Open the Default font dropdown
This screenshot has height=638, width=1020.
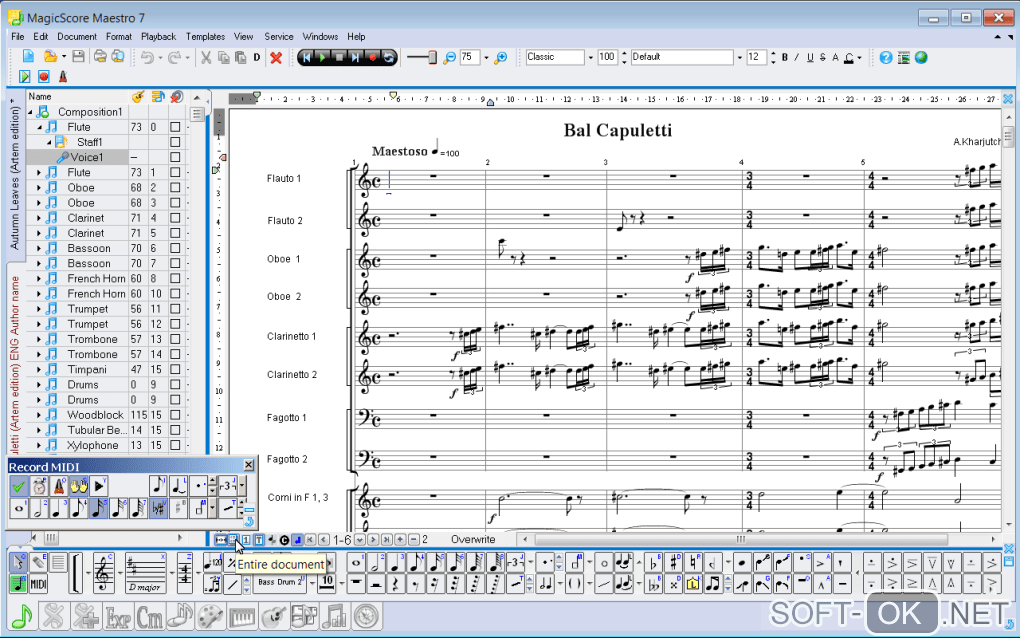click(740, 57)
